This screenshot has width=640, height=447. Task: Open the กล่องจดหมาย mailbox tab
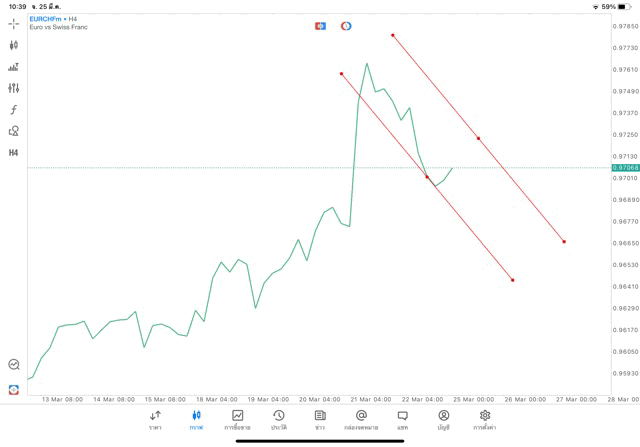coord(361,420)
